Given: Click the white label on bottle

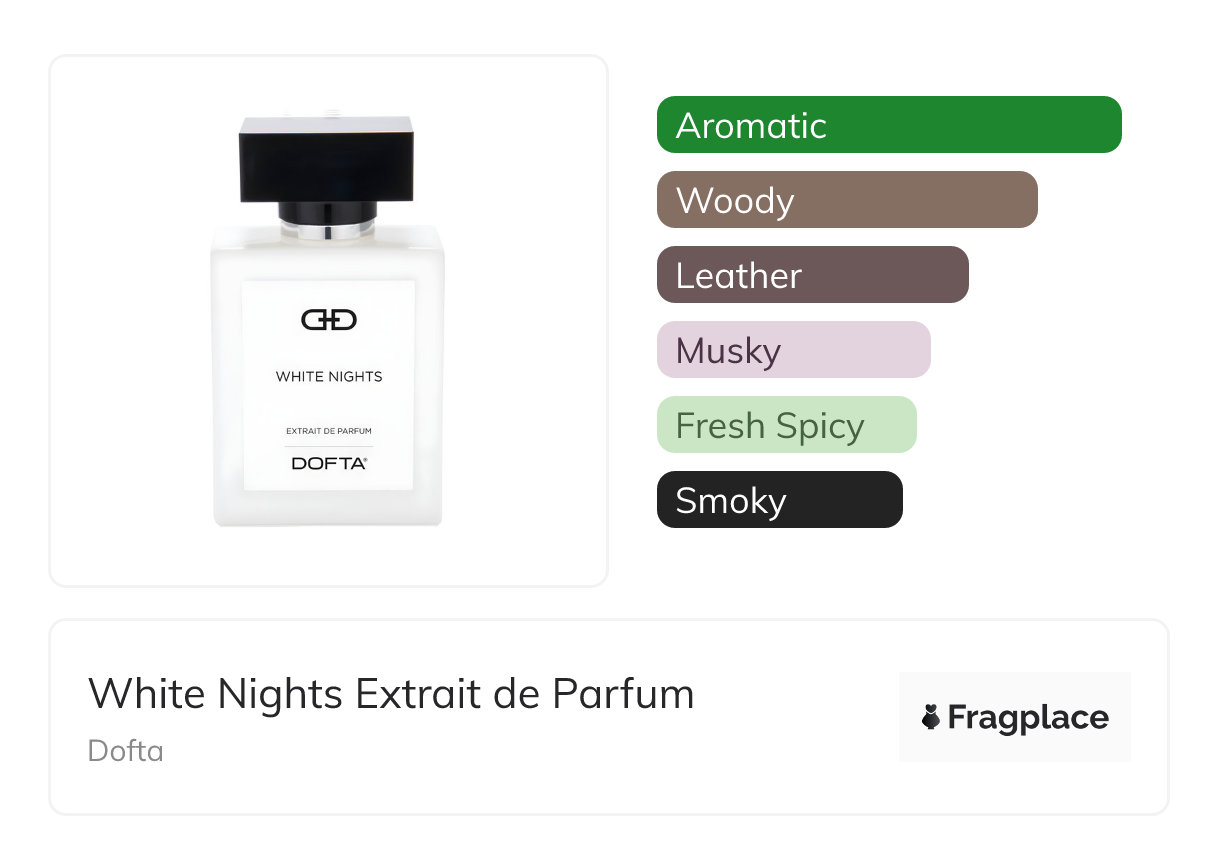Looking at the screenshot, I should (328, 385).
